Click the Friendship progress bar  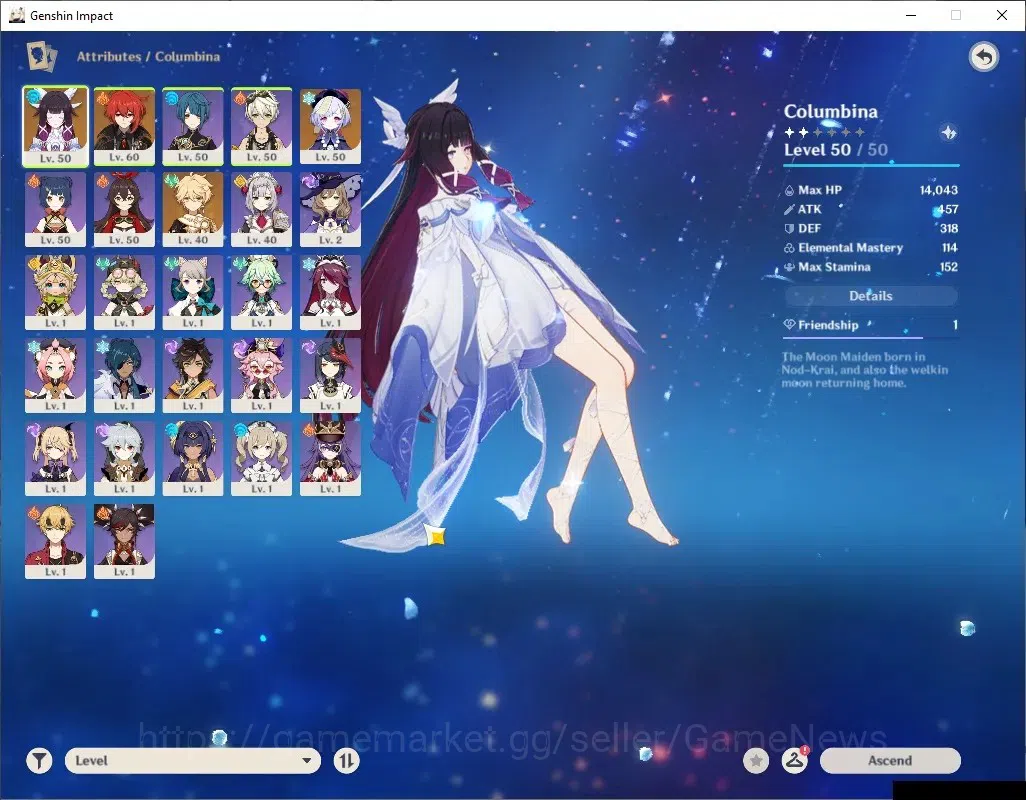(871, 338)
